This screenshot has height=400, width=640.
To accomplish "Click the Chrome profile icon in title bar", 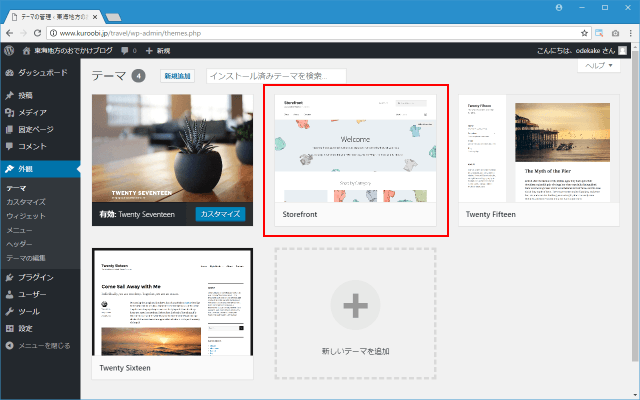I will coord(559,8).
